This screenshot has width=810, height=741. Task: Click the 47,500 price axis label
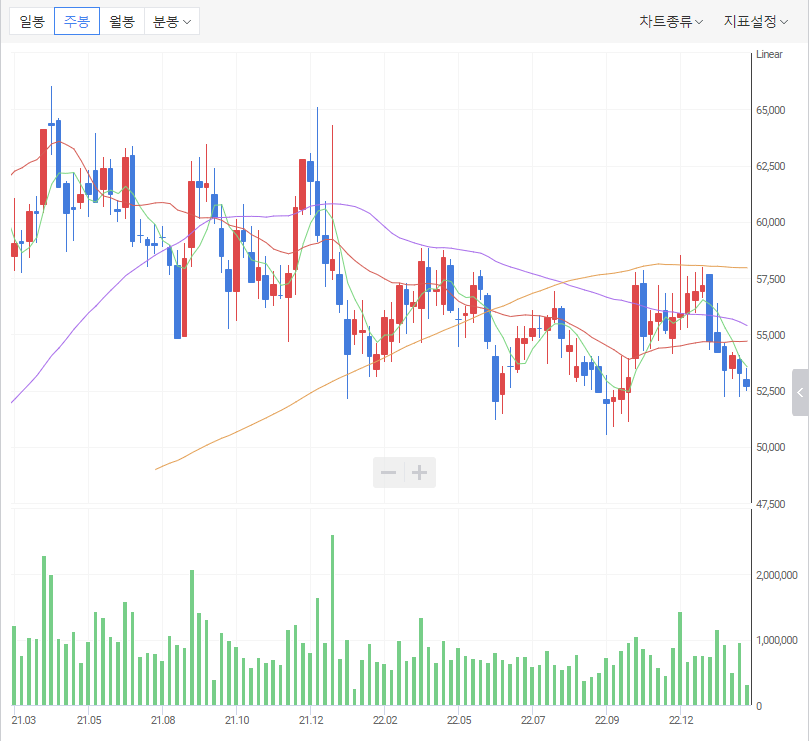pyautogui.click(x=770, y=504)
